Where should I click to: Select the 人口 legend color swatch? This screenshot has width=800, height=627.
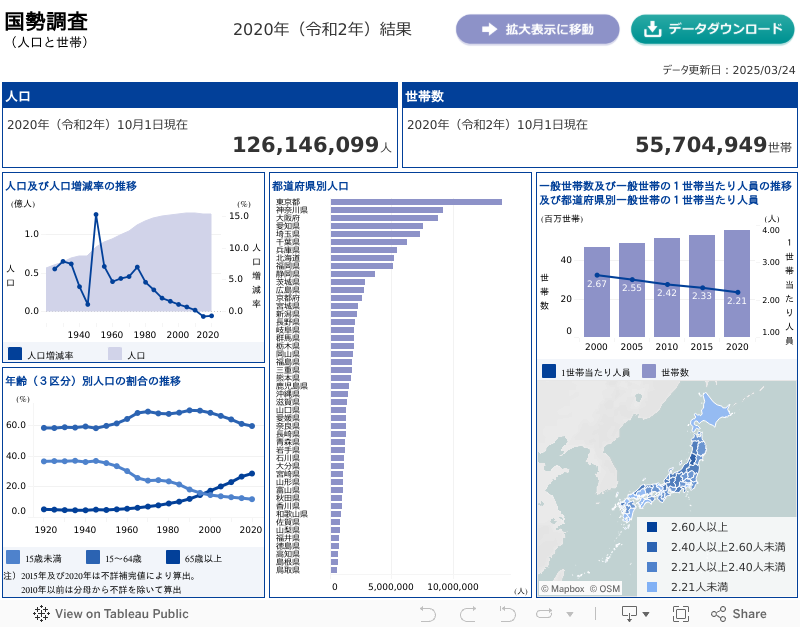pyautogui.click(x=115, y=354)
